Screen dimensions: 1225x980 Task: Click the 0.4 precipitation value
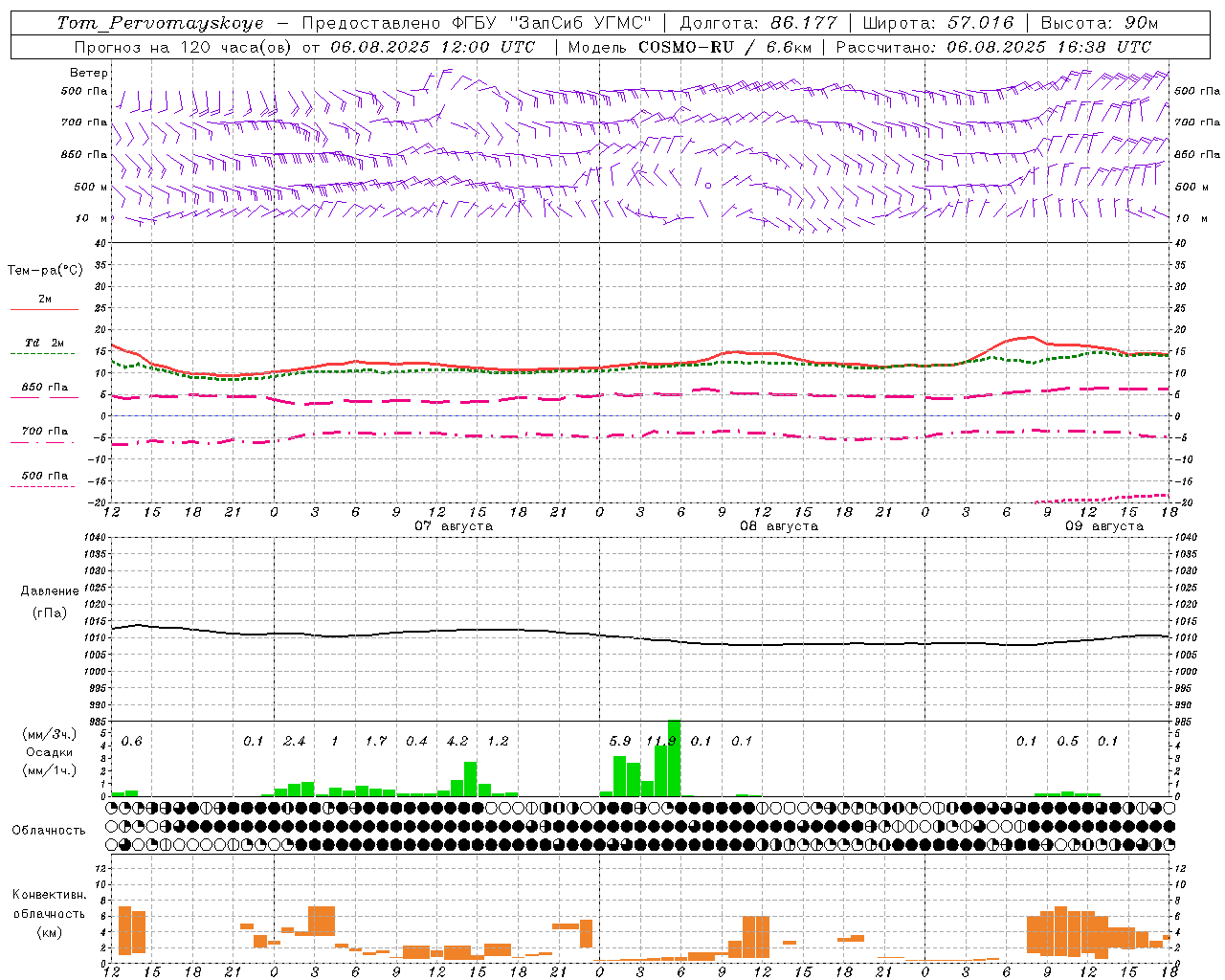(x=416, y=742)
